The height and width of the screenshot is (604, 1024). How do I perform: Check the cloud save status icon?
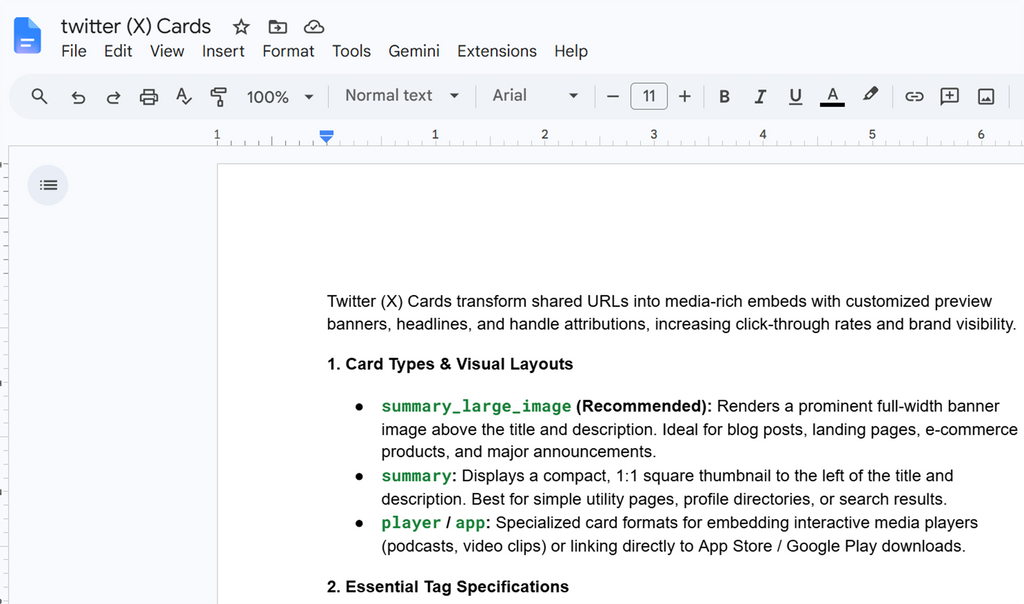(314, 27)
